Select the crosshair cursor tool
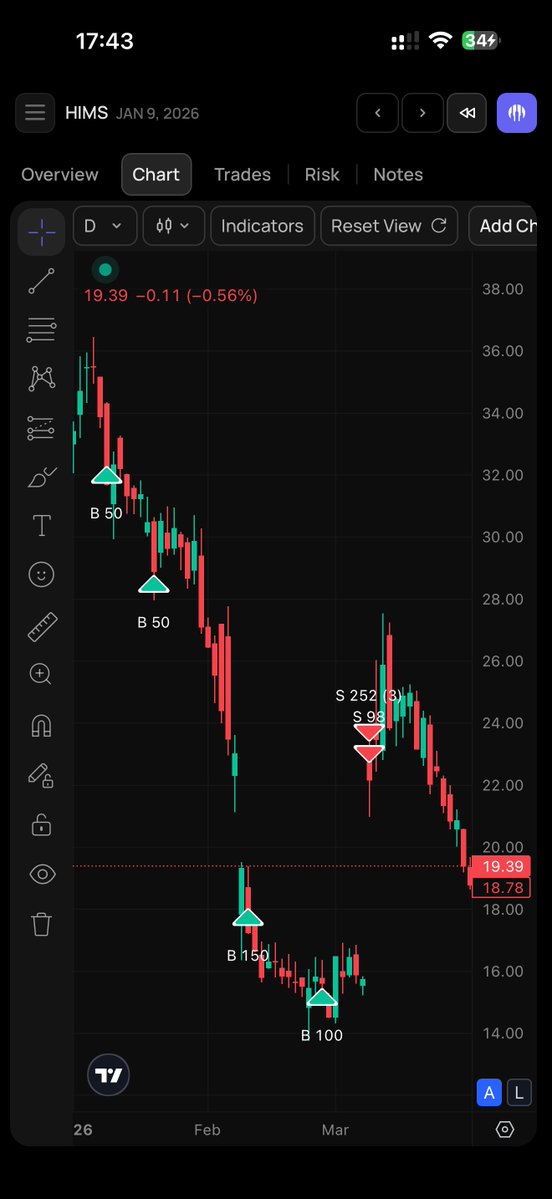The height and width of the screenshot is (1199, 552). [x=41, y=231]
